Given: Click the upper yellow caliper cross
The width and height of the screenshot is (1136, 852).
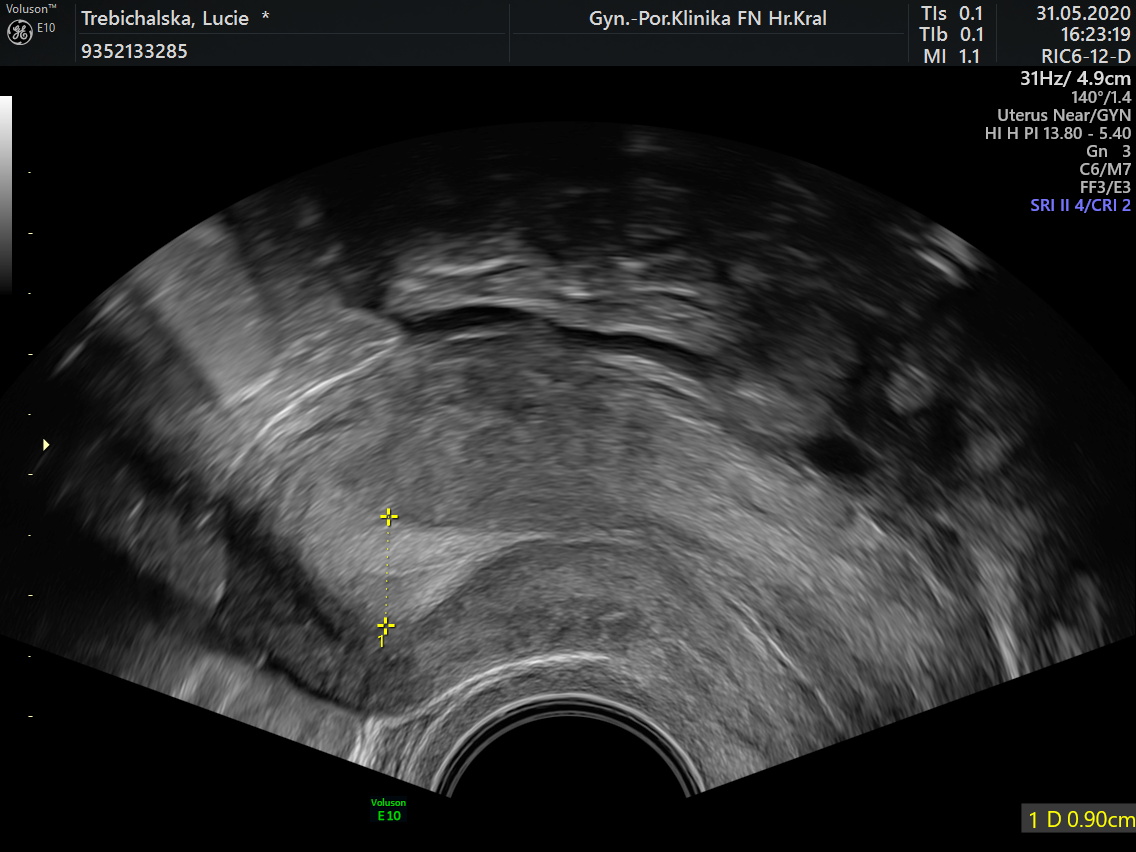Looking at the screenshot, I should [x=389, y=517].
